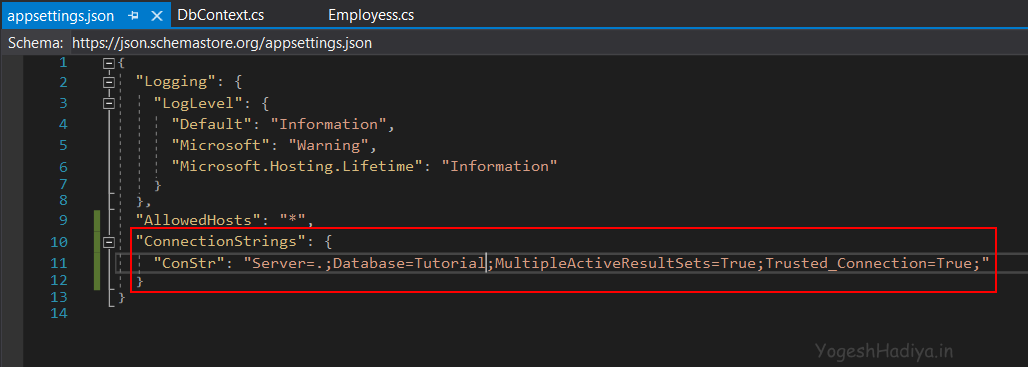Click the "ConnectionStrings" key
Viewport: 1028px width, 367px height.
click(x=221, y=242)
